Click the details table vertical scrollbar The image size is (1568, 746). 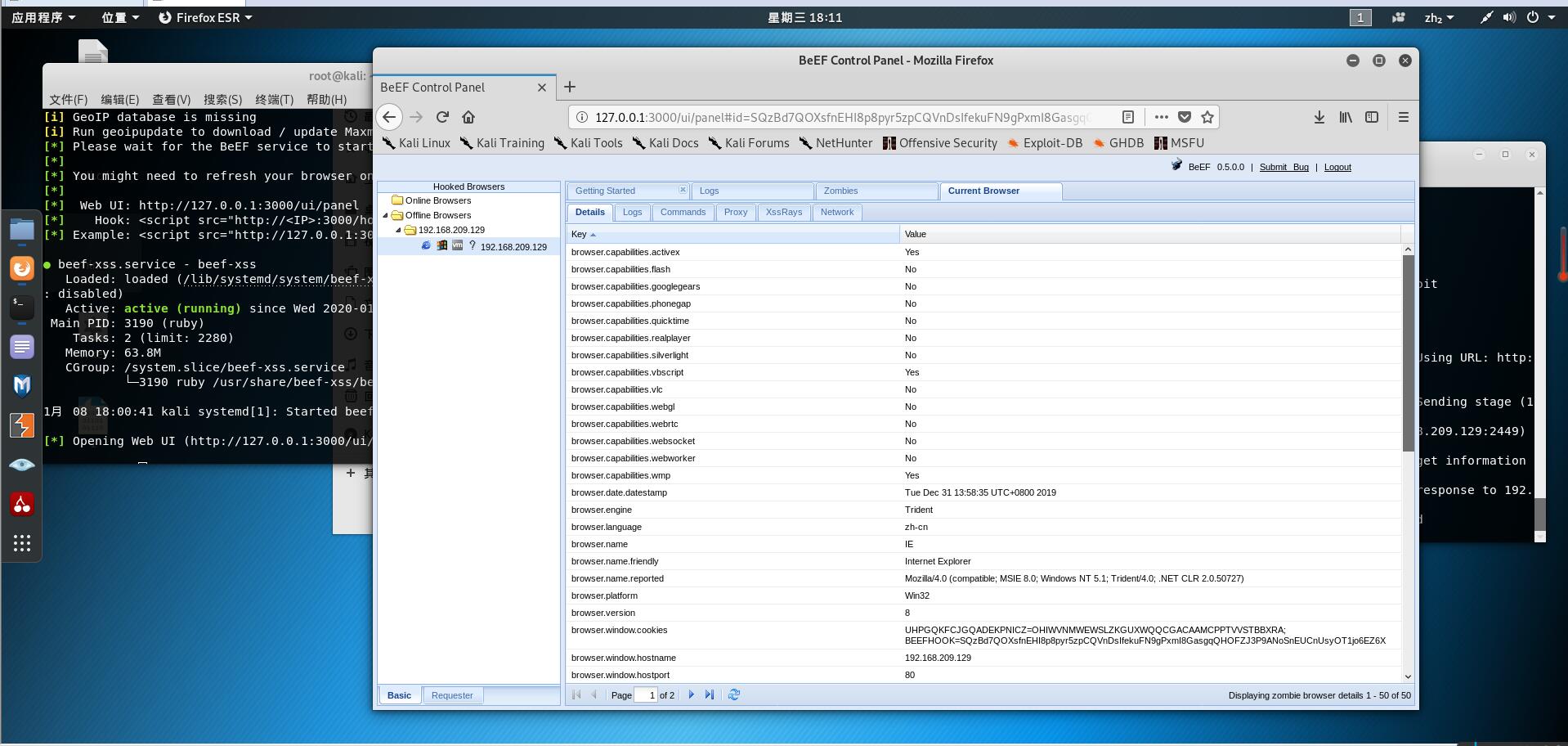[1408, 352]
